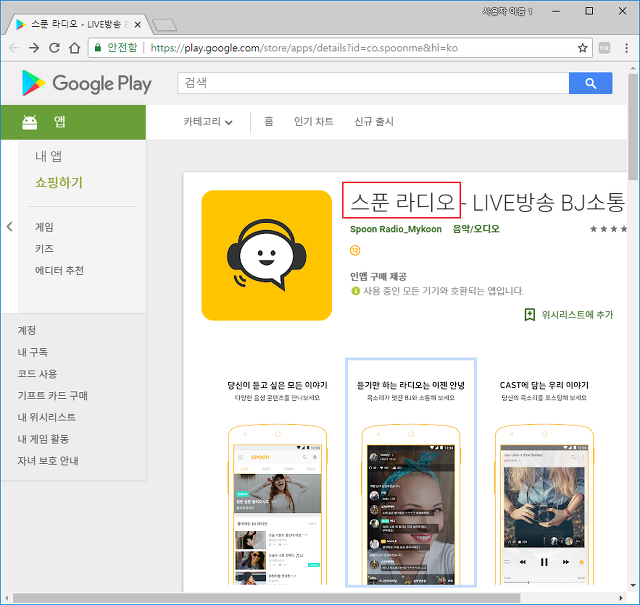Open first screenshot 당신이 듣고 싶은 모든 이야기
The height and width of the screenshot is (605, 640).
click(278, 473)
